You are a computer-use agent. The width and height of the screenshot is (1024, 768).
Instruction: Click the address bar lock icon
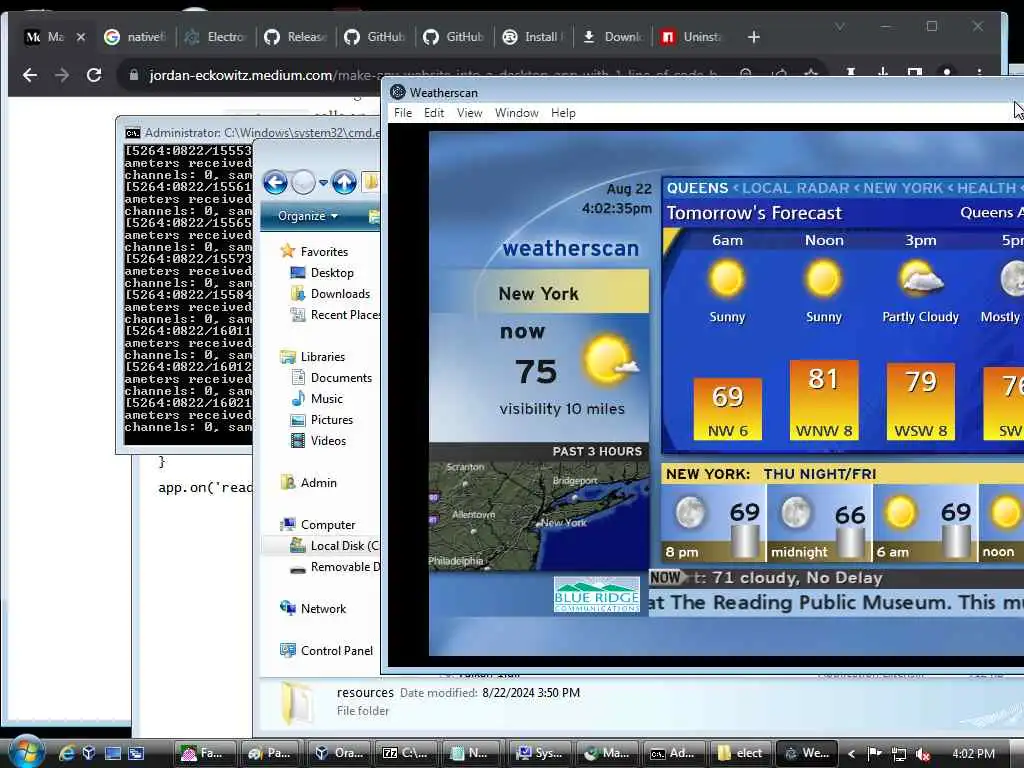133,75
